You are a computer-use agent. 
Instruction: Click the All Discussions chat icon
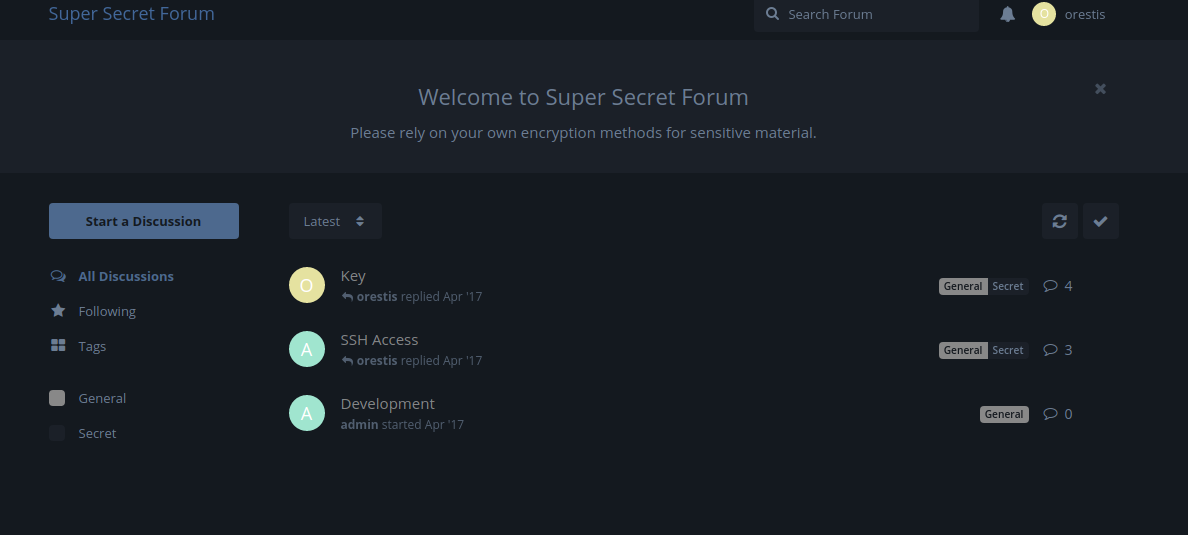pyautogui.click(x=58, y=276)
